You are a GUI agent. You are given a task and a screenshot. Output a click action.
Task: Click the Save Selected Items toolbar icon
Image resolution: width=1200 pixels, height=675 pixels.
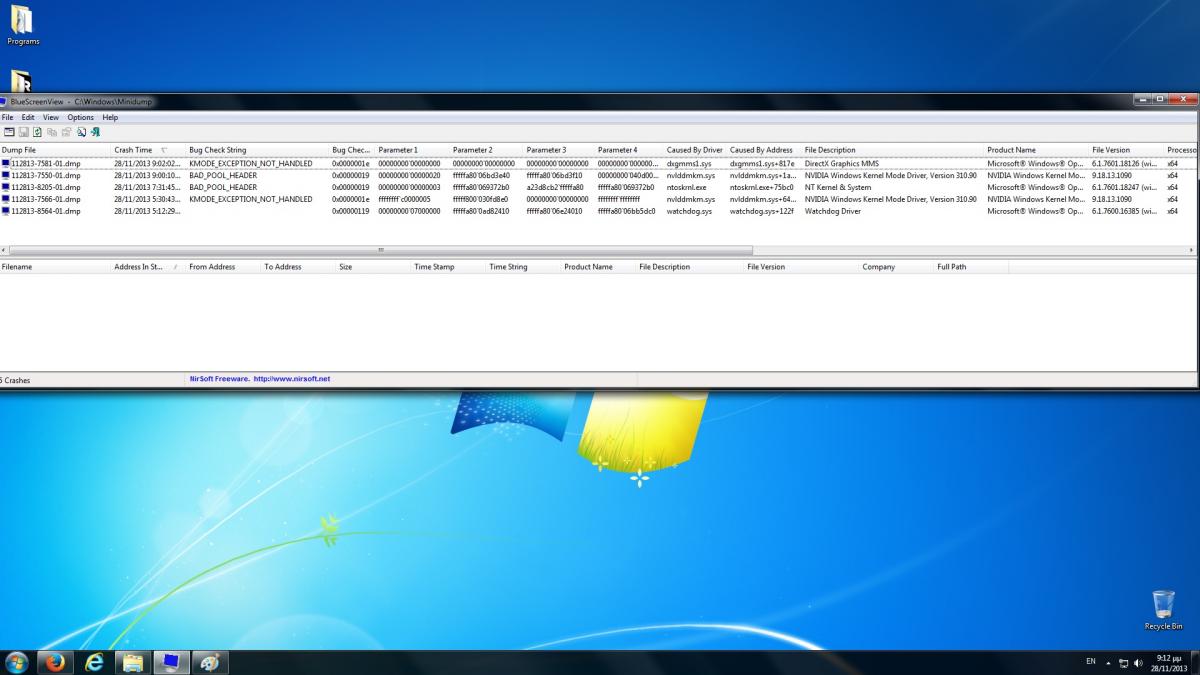(23, 132)
